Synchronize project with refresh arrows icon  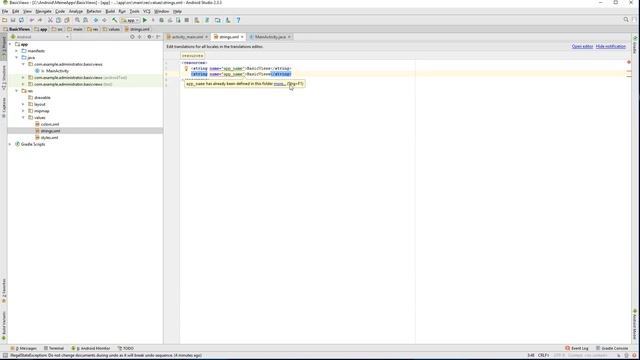[21, 20]
